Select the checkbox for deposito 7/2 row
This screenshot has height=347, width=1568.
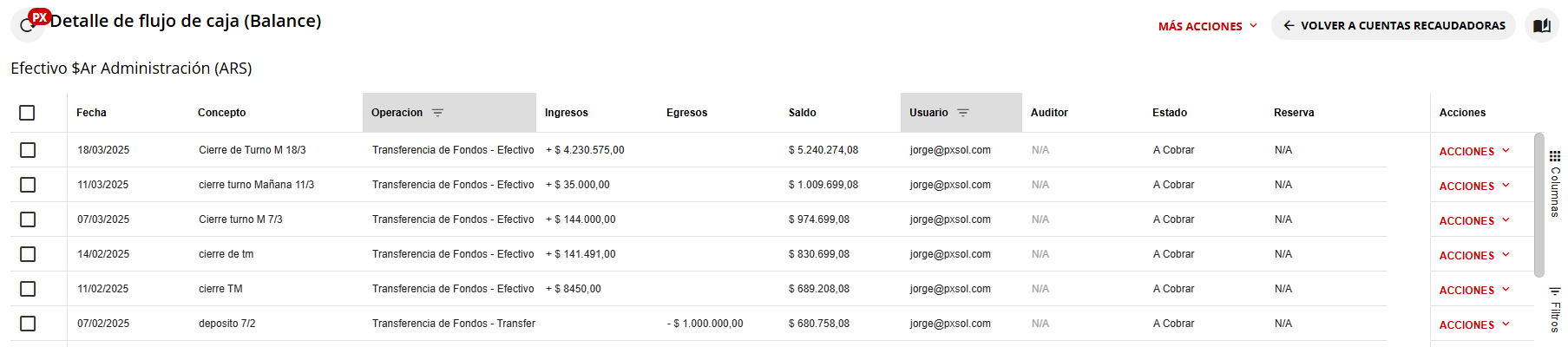[x=28, y=324]
